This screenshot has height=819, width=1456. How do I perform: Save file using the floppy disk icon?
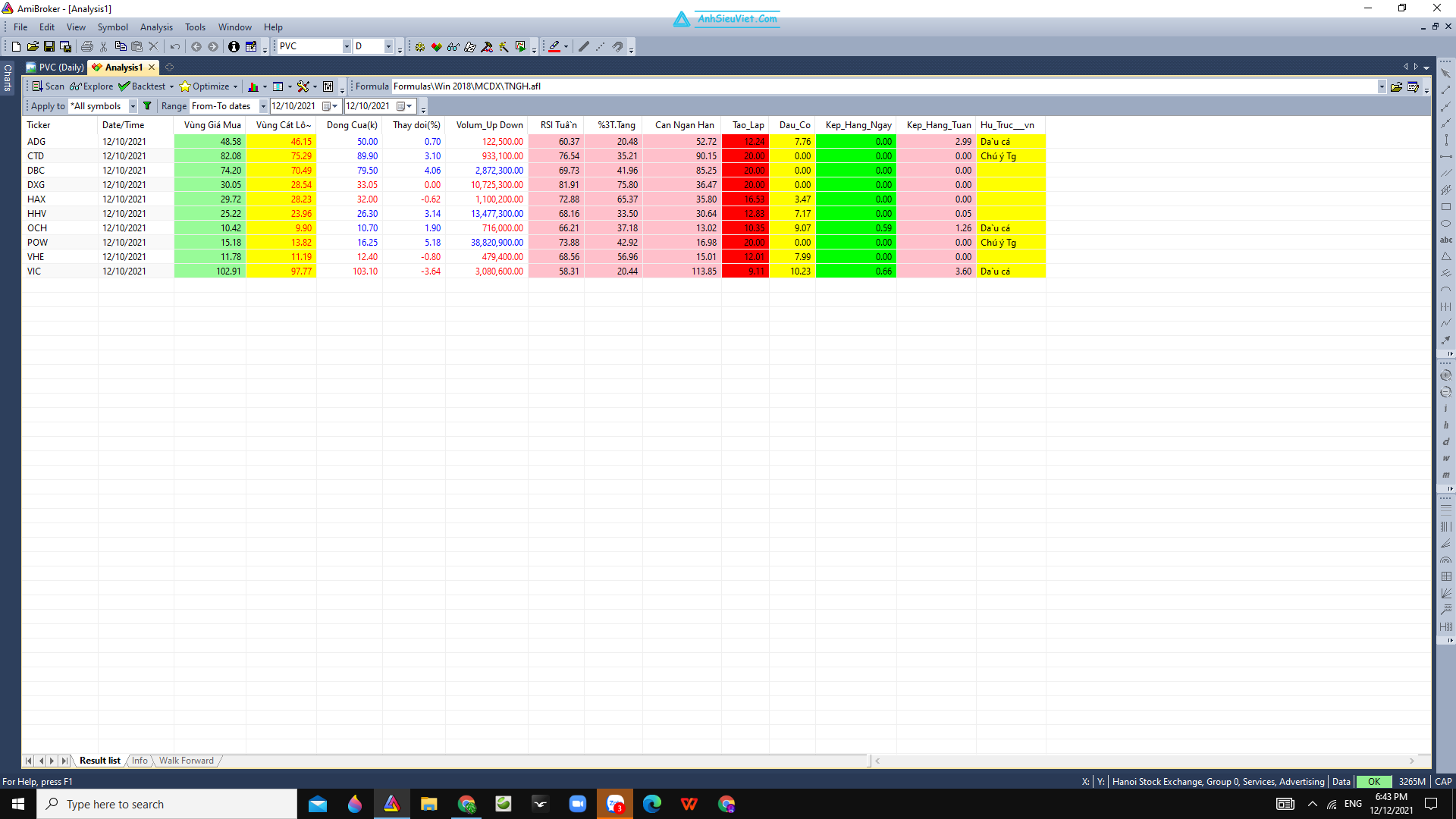[x=49, y=47]
